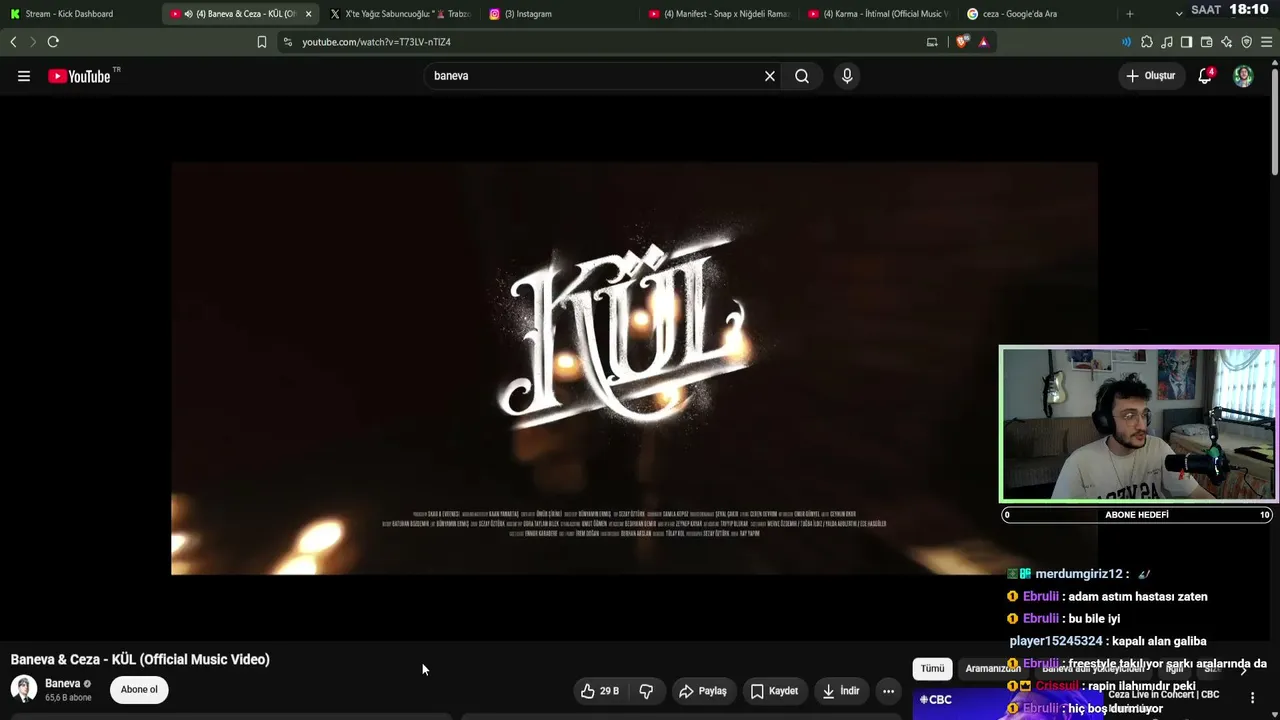Open the Brave Rewards triangle icon
Screen dimensions: 1280x720
click(x=984, y=42)
